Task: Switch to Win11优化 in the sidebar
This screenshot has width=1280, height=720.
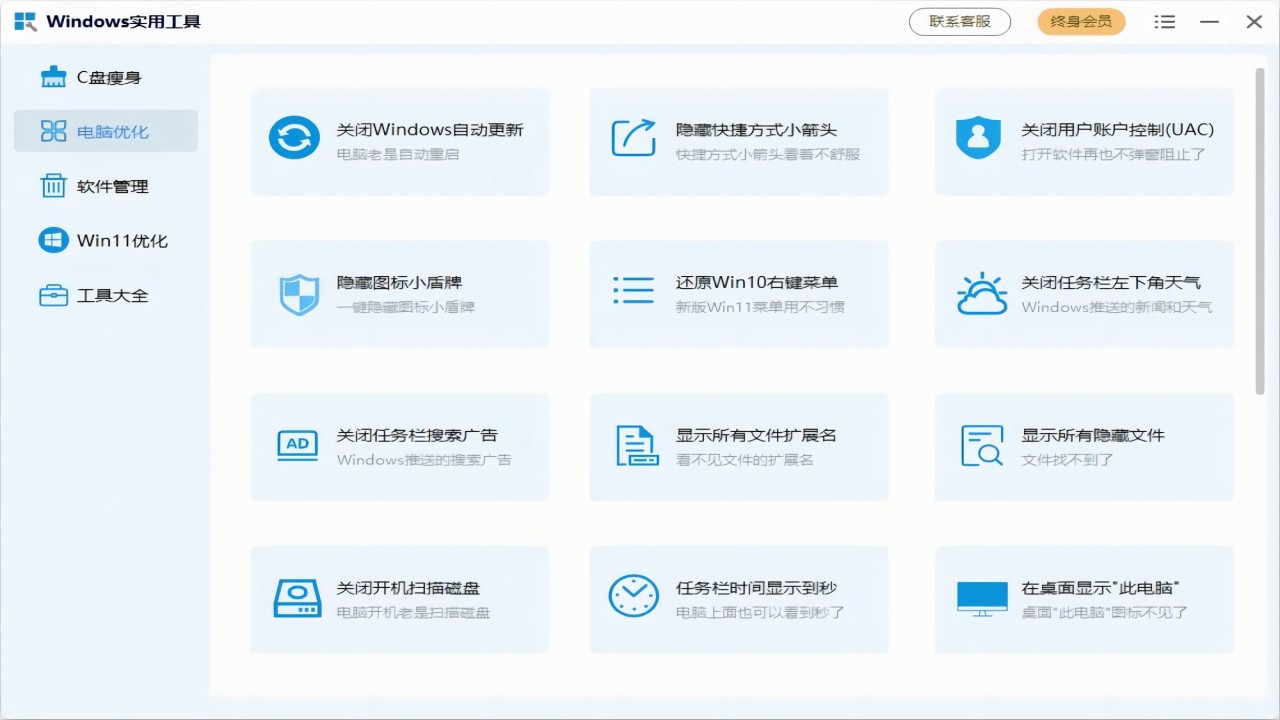Action: pos(105,241)
